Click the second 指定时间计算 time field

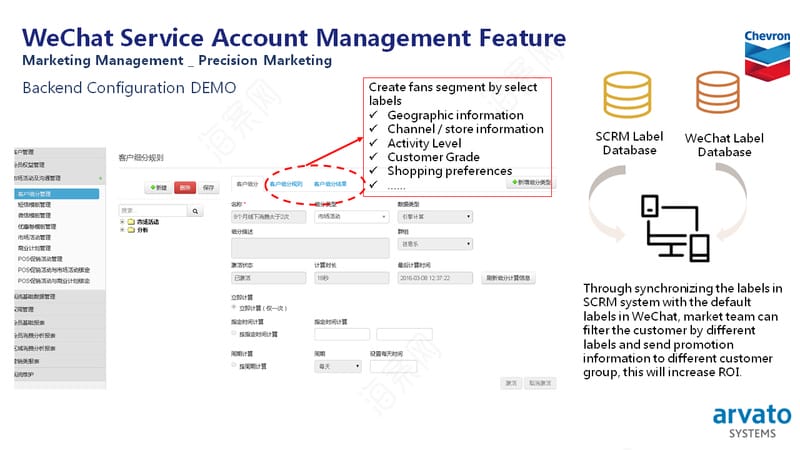click(404, 334)
